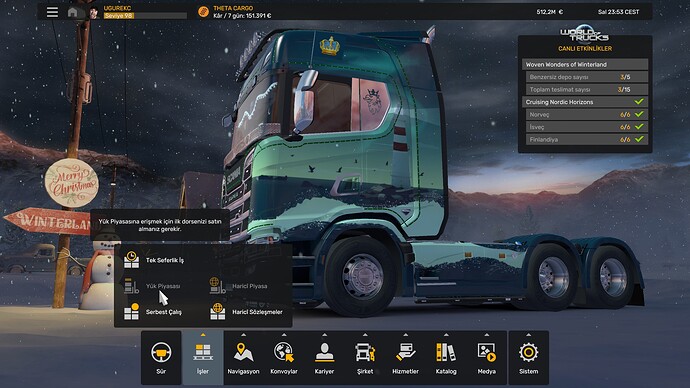690x388 pixels.
Task: Open the Cruising Nordic Horizons event
Action: [x=585, y=102]
